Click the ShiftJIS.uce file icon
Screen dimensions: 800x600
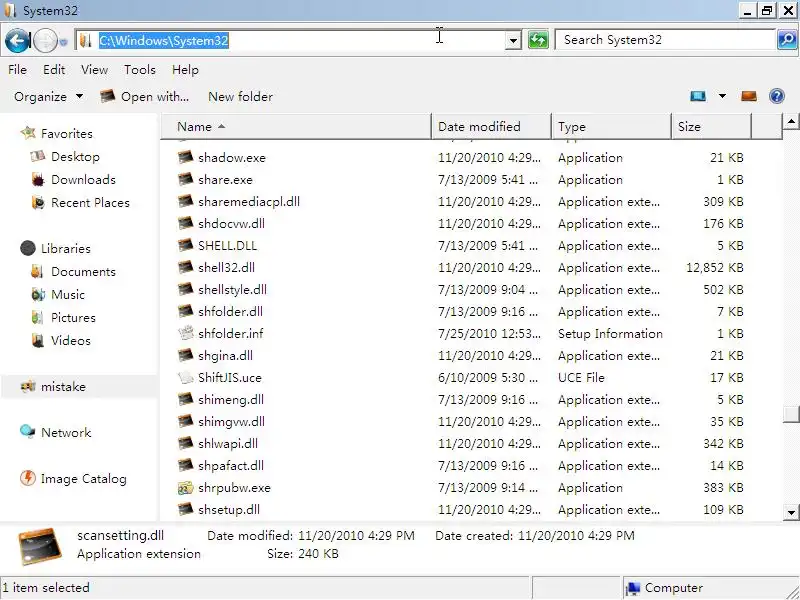click(x=186, y=377)
